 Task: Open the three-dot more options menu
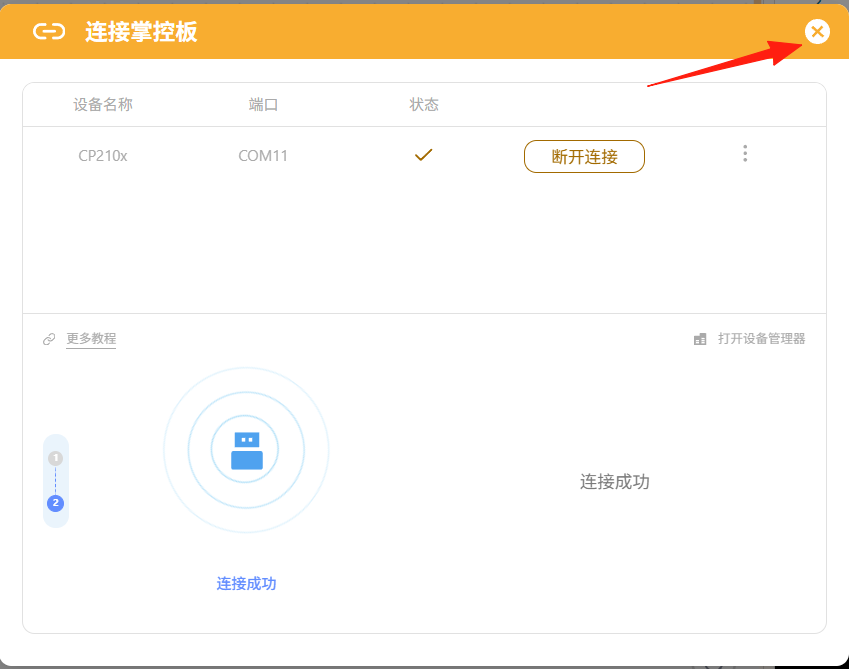(744, 154)
